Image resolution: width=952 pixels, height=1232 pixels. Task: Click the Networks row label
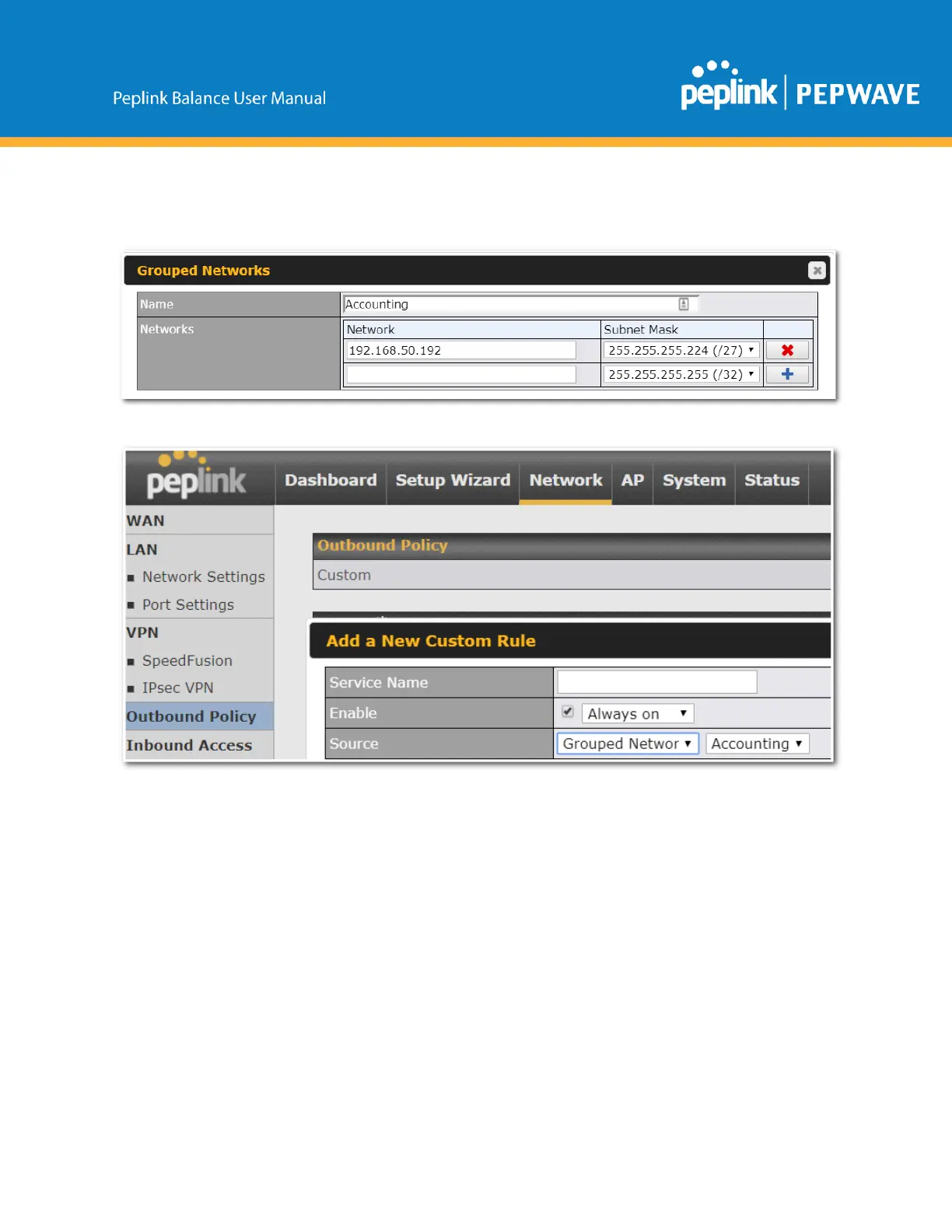click(166, 329)
